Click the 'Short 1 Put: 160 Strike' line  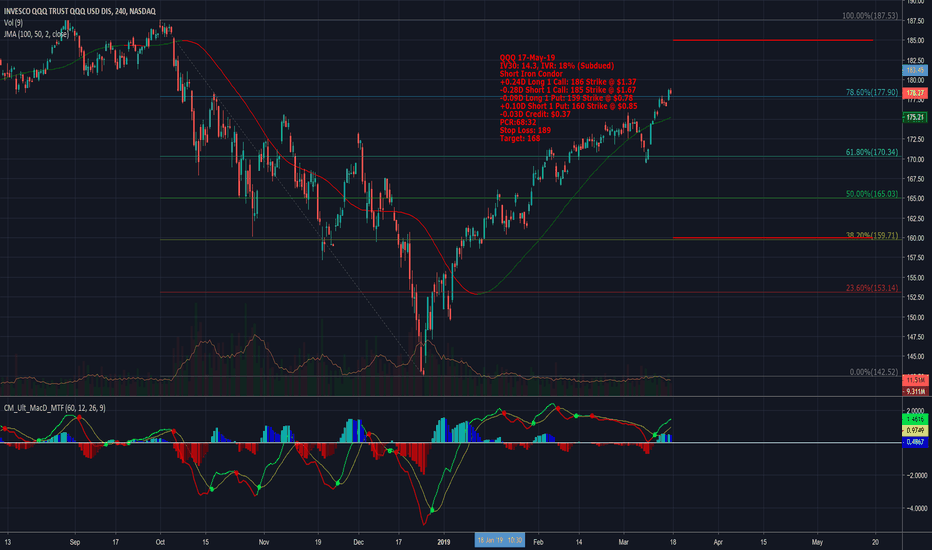[568, 106]
